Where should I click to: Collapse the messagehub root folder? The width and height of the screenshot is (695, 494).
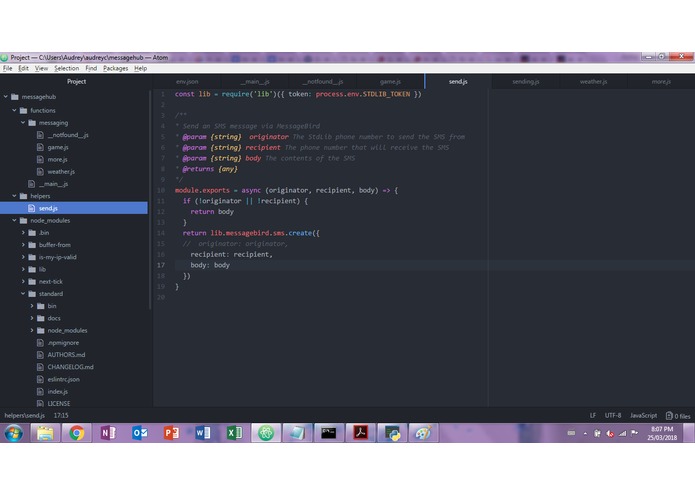[6, 97]
